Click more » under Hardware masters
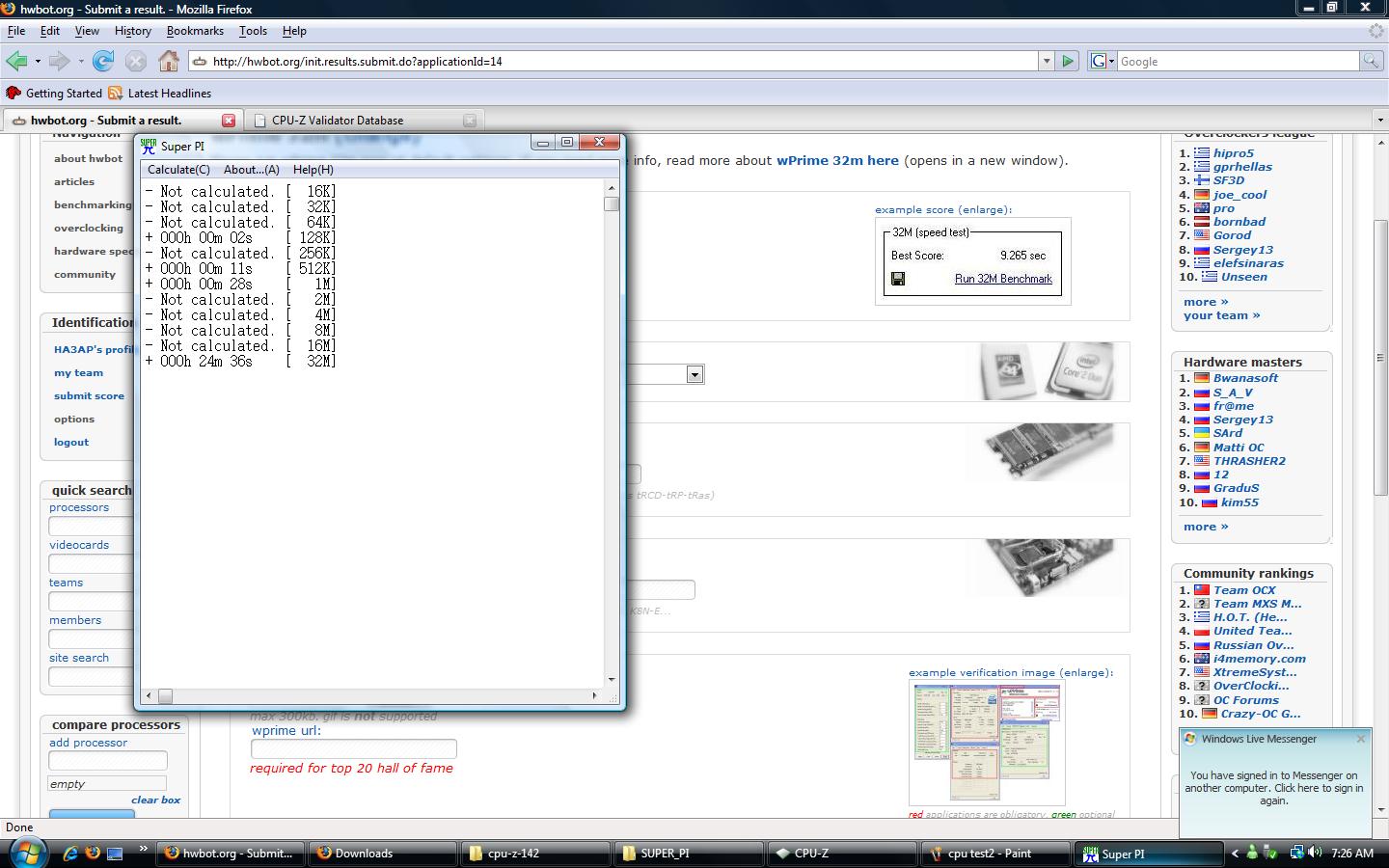The image size is (1389, 868). (x=1206, y=527)
